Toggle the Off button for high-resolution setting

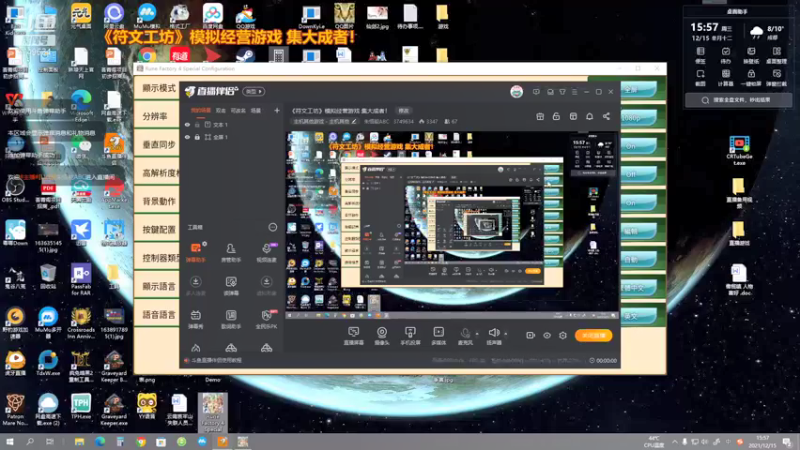coord(638,174)
